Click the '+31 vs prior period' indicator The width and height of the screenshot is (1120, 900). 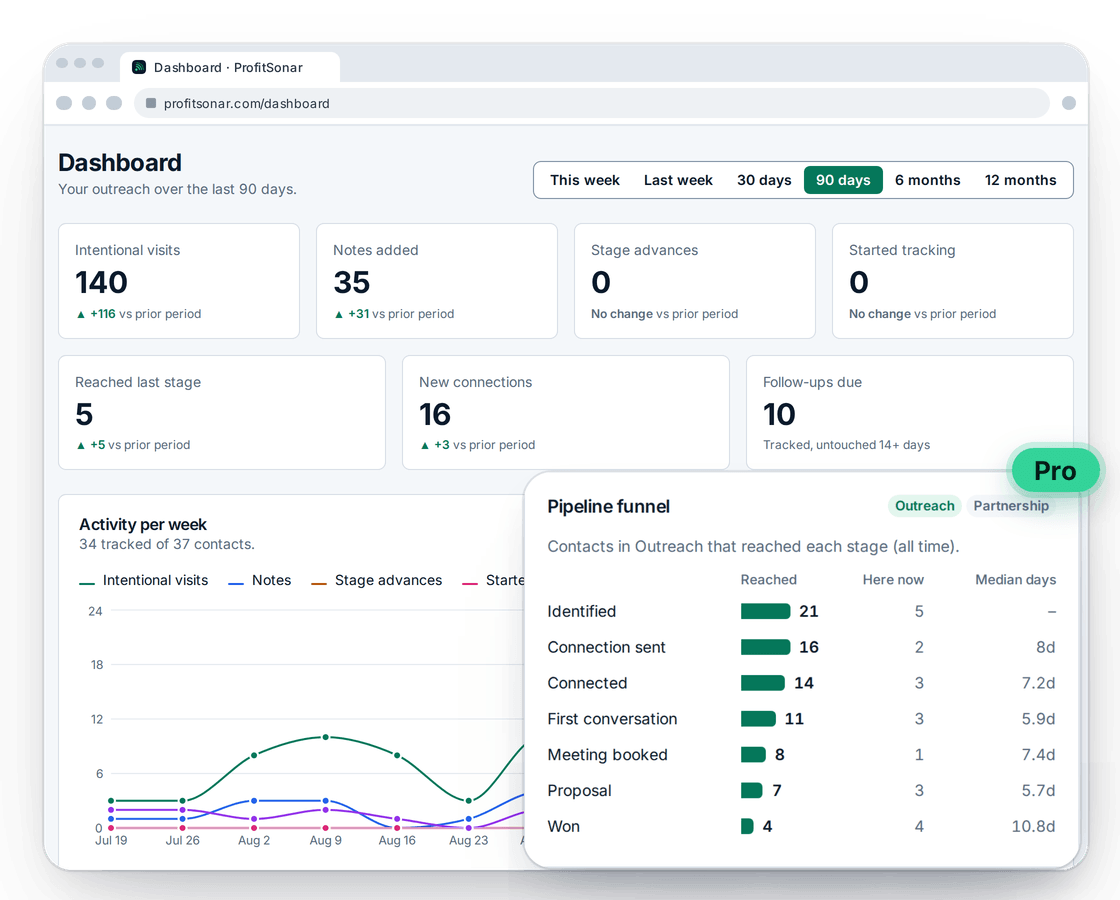394,314
